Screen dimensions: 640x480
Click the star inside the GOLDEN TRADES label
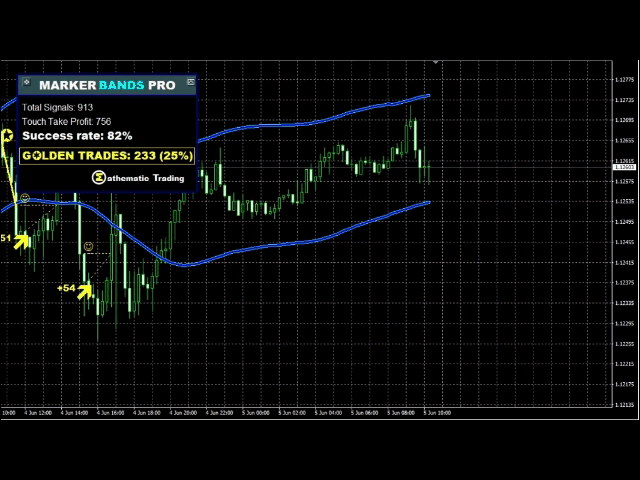click(37, 156)
